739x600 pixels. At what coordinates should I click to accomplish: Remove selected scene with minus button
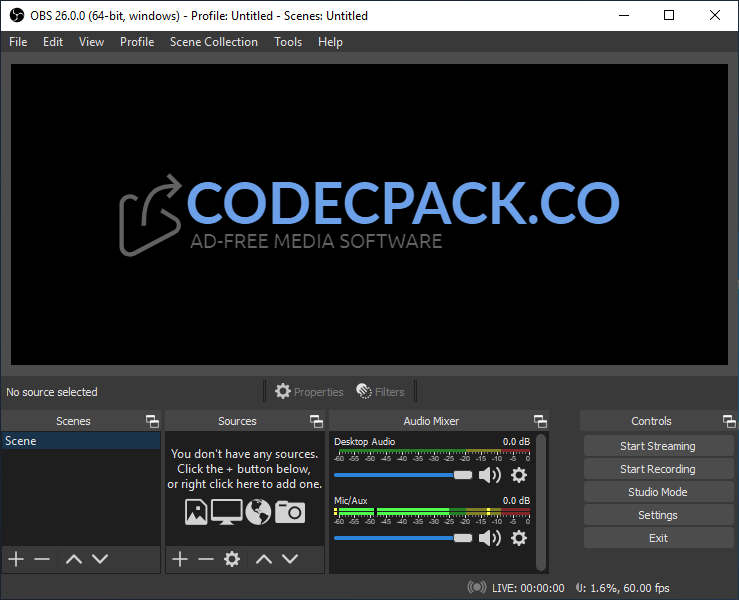pyautogui.click(x=42, y=559)
